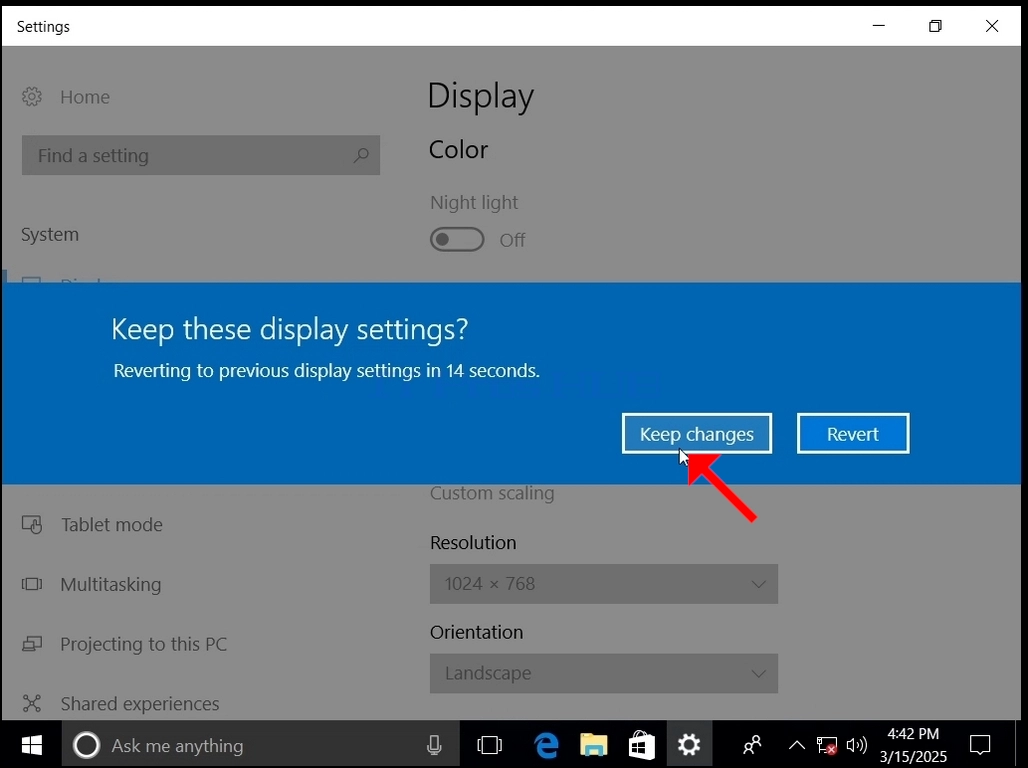
Task: Open the Action Center notification icon
Action: coord(979,745)
